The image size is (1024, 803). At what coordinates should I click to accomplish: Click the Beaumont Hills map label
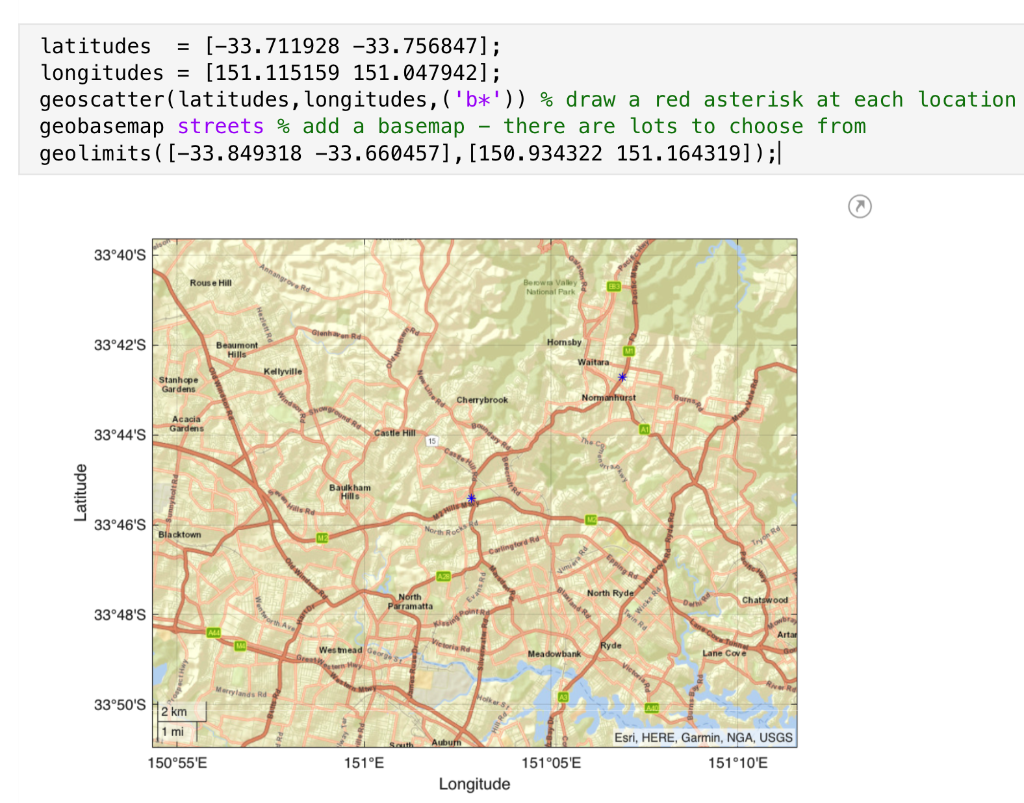[237, 349]
